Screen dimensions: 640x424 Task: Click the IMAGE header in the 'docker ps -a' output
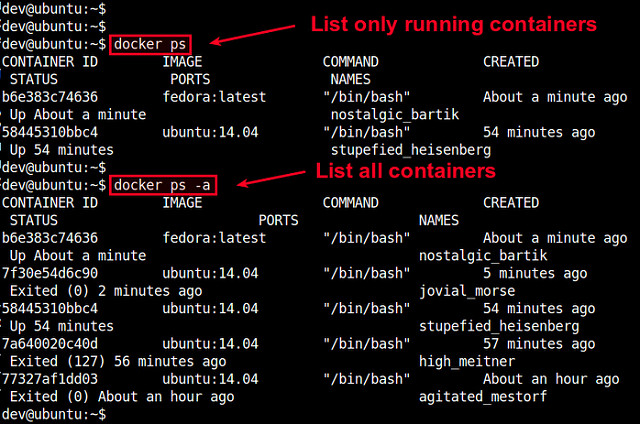(x=182, y=203)
